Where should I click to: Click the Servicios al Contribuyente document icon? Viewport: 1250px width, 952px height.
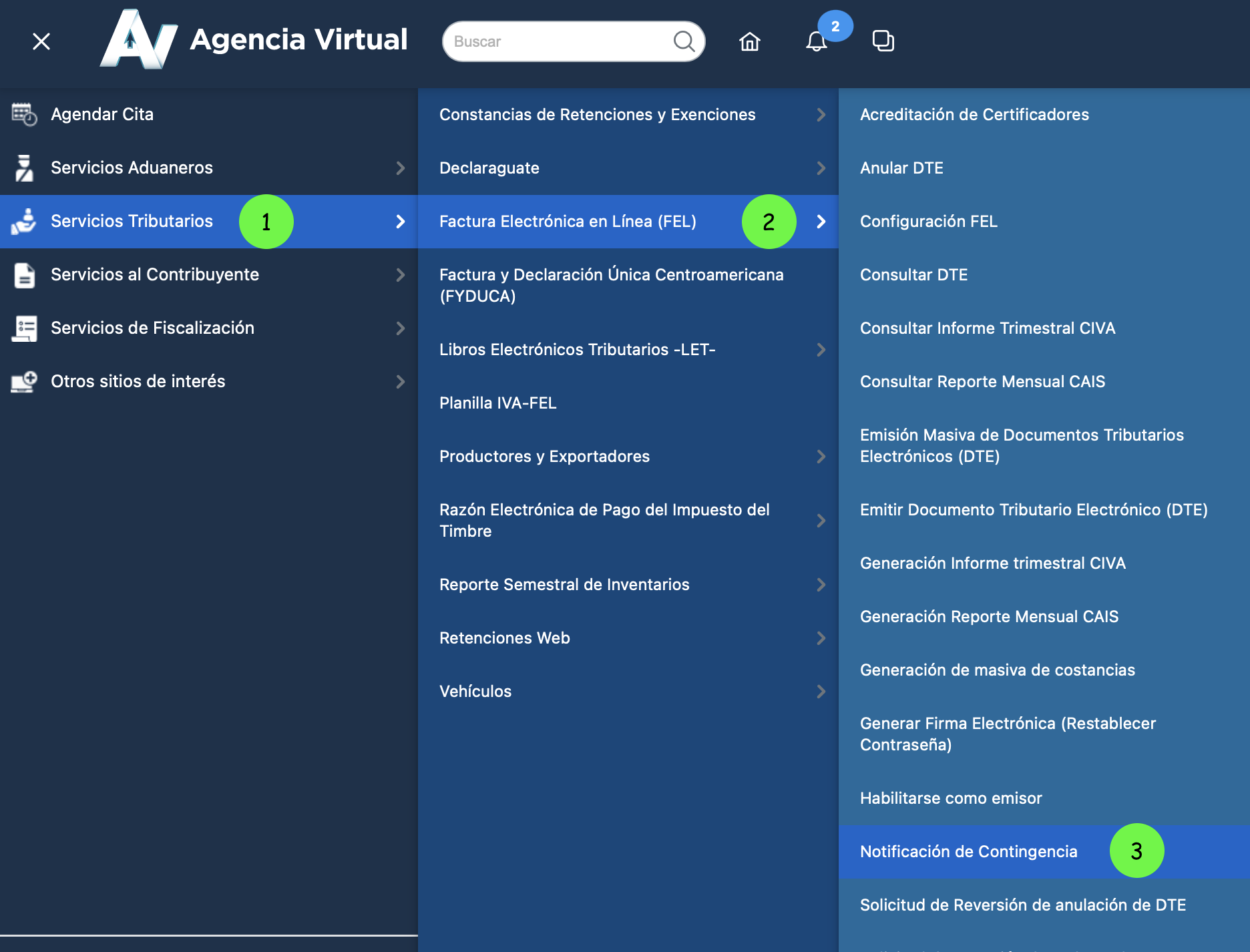pos(24,274)
